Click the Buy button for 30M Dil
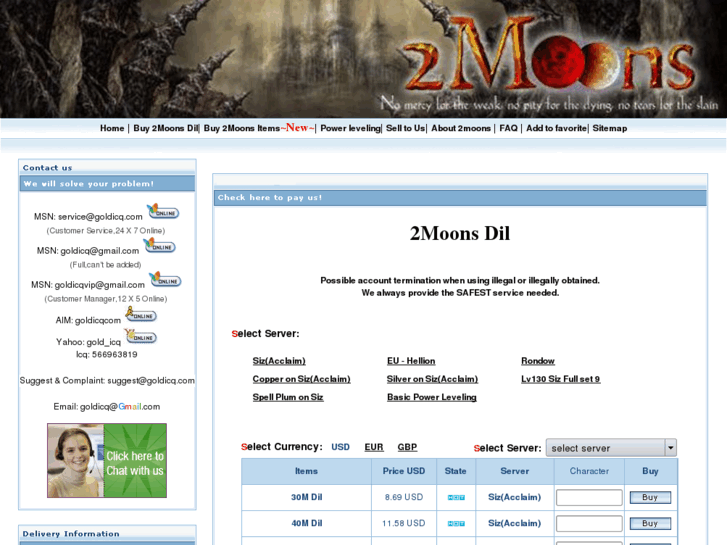Viewport: 727px width, 545px height. coord(650,498)
